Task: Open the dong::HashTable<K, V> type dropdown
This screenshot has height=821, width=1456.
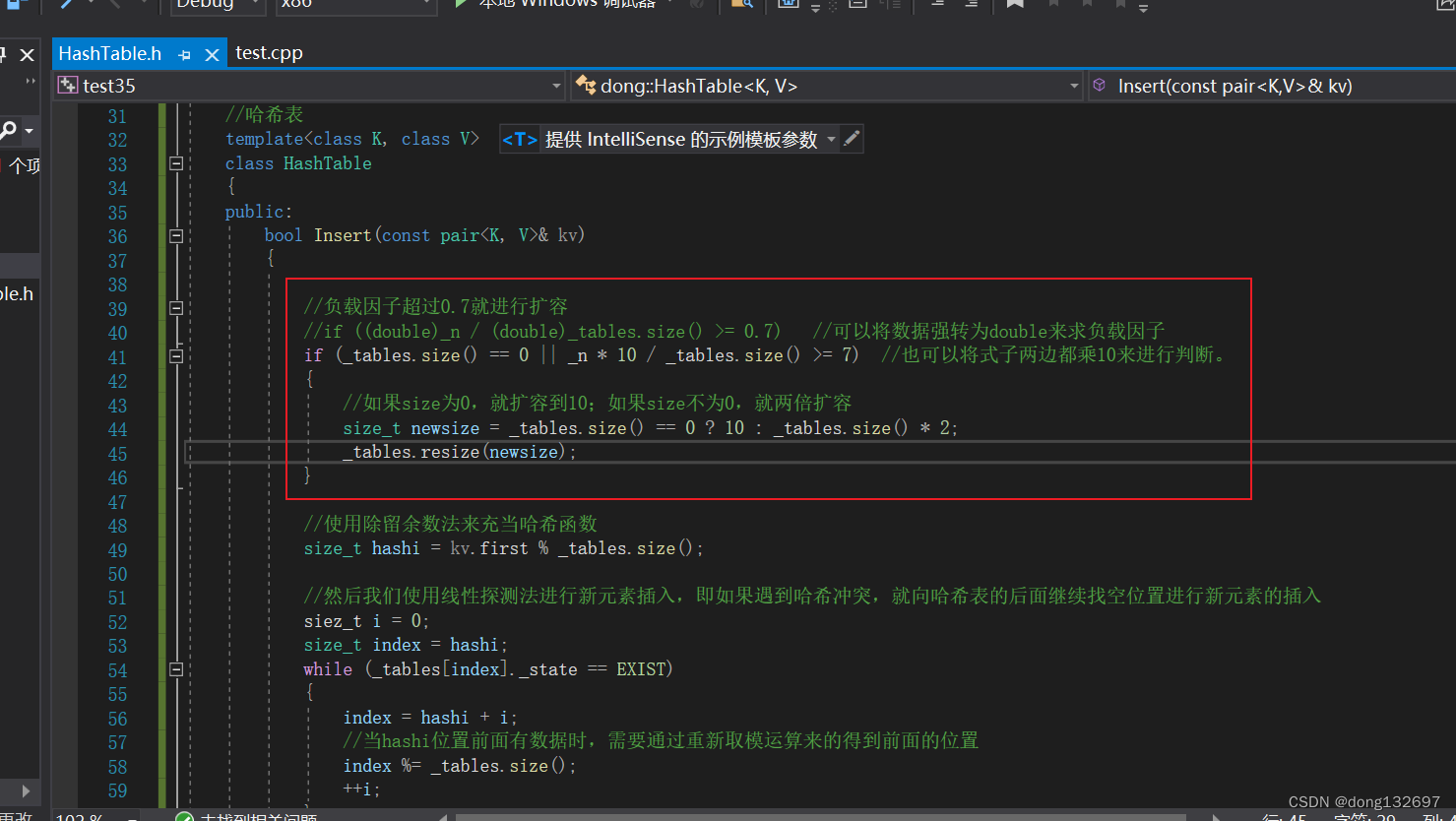Action: coord(826,86)
